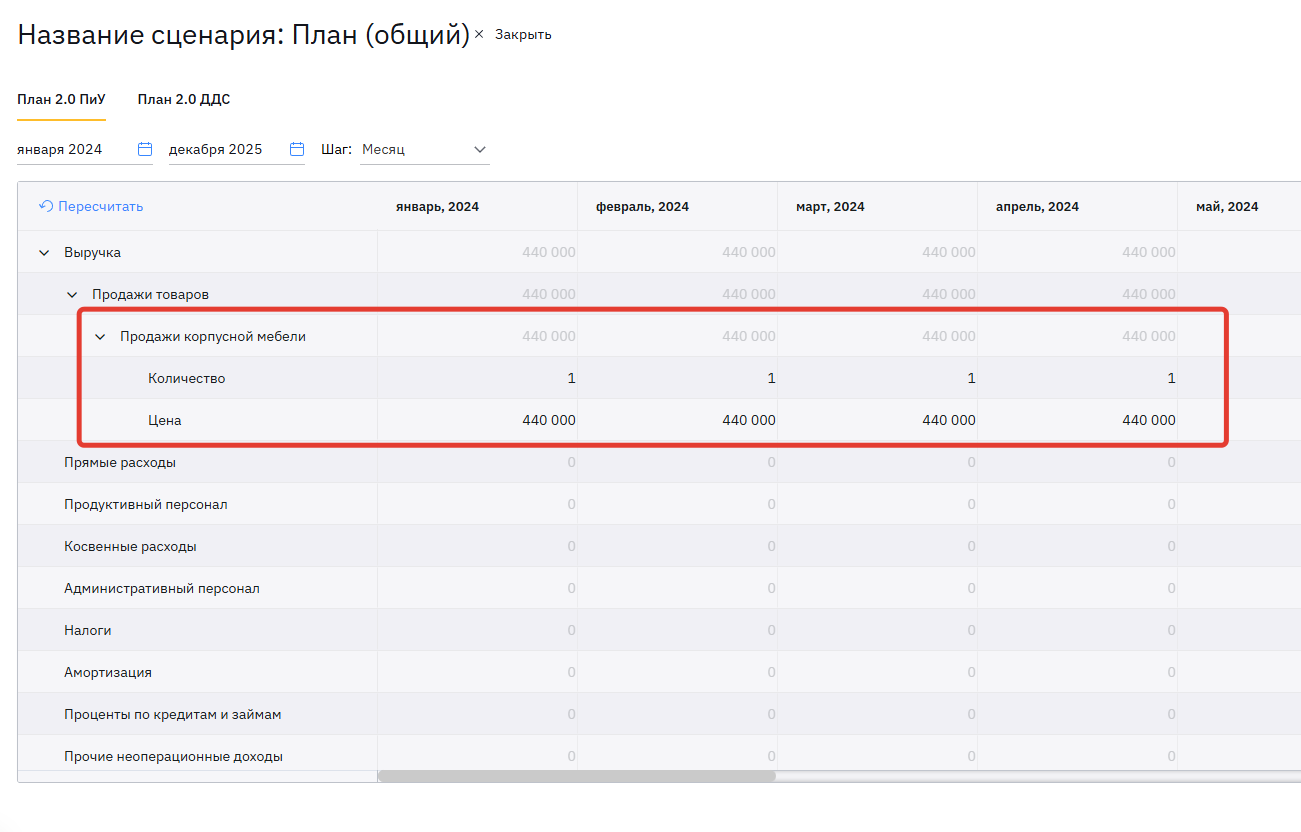This screenshot has width=1301, height=832.
Task: Open the Шаг Месяц dropdown
Action: [425, 149]
